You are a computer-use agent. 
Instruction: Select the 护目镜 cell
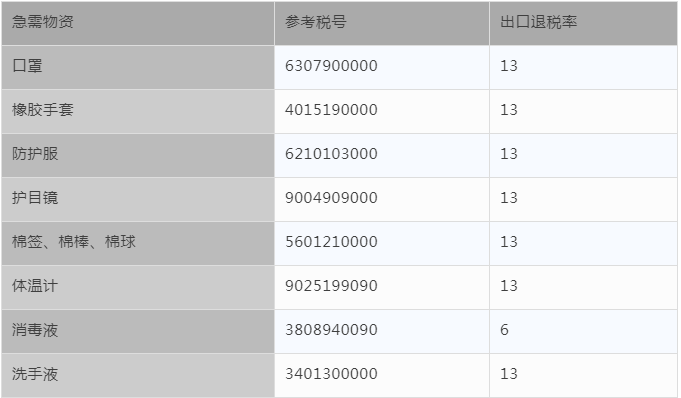click(138, 199)
